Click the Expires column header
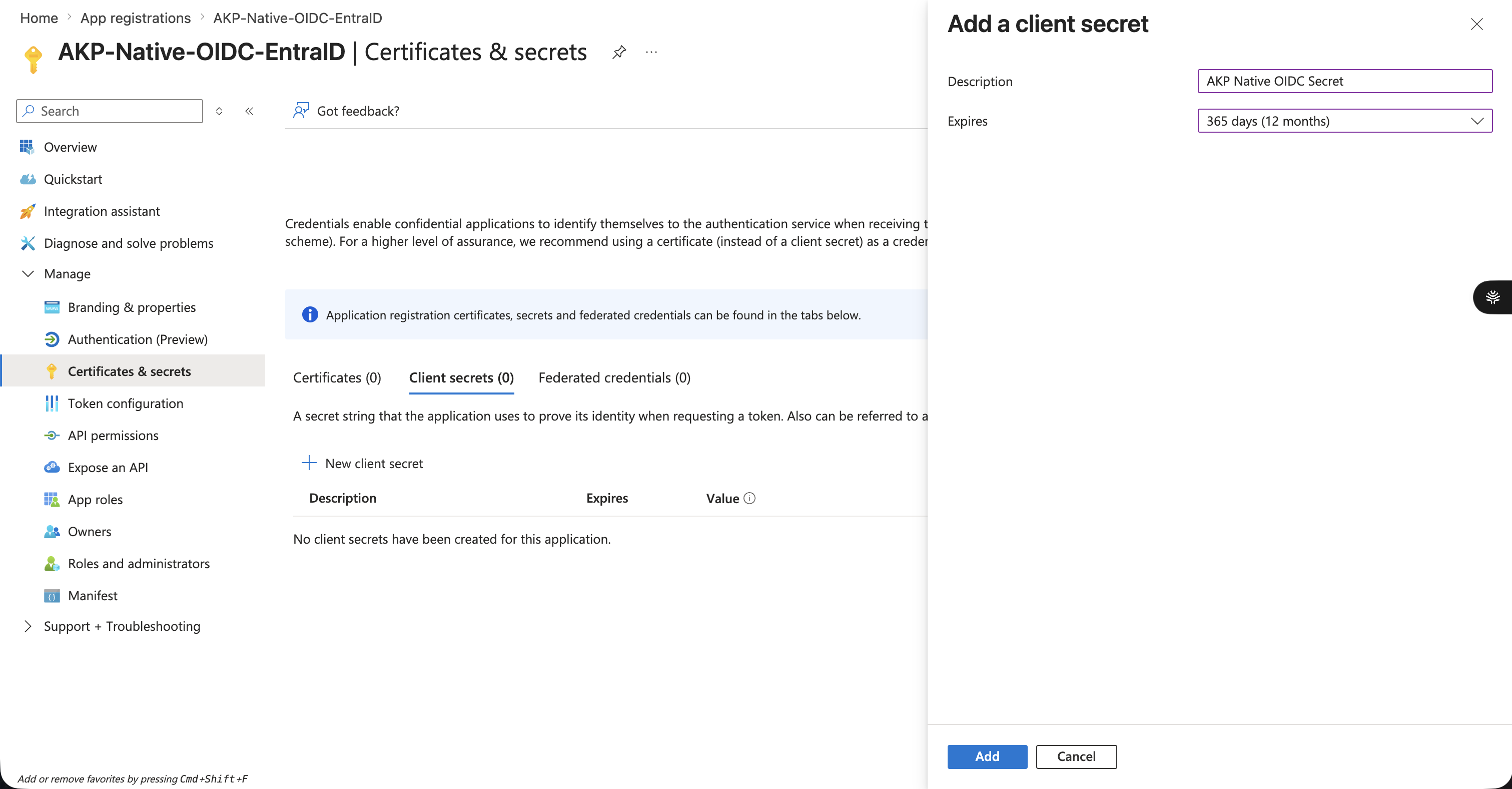 pos(607,498)
